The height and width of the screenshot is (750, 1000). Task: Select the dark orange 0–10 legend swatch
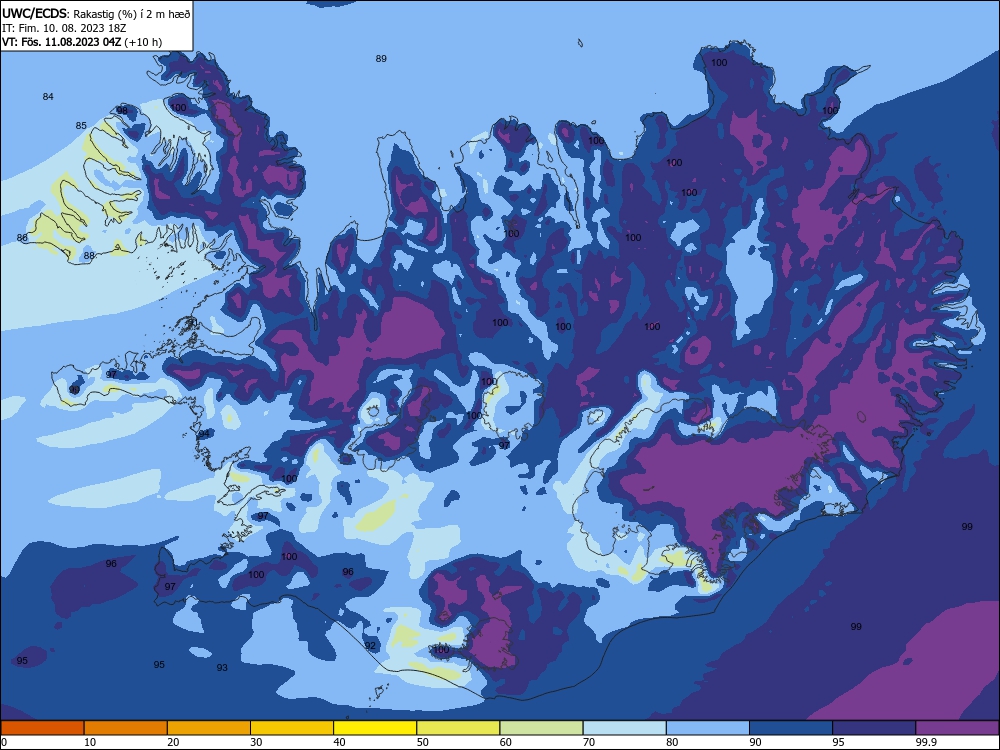tap(42, 728)
